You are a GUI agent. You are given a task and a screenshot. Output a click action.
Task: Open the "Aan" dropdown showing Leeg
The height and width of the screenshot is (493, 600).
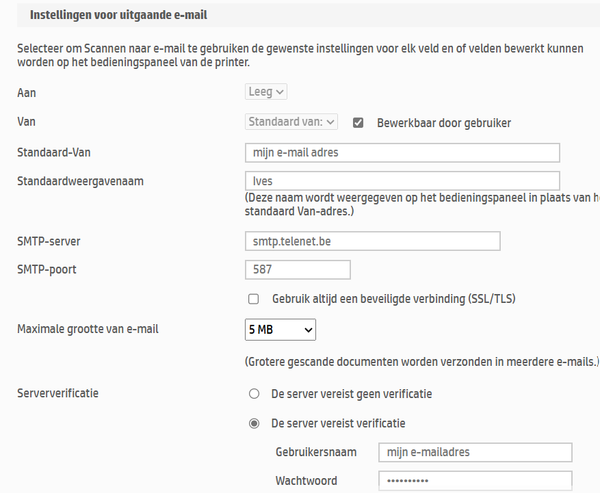(x=267, y=92)
